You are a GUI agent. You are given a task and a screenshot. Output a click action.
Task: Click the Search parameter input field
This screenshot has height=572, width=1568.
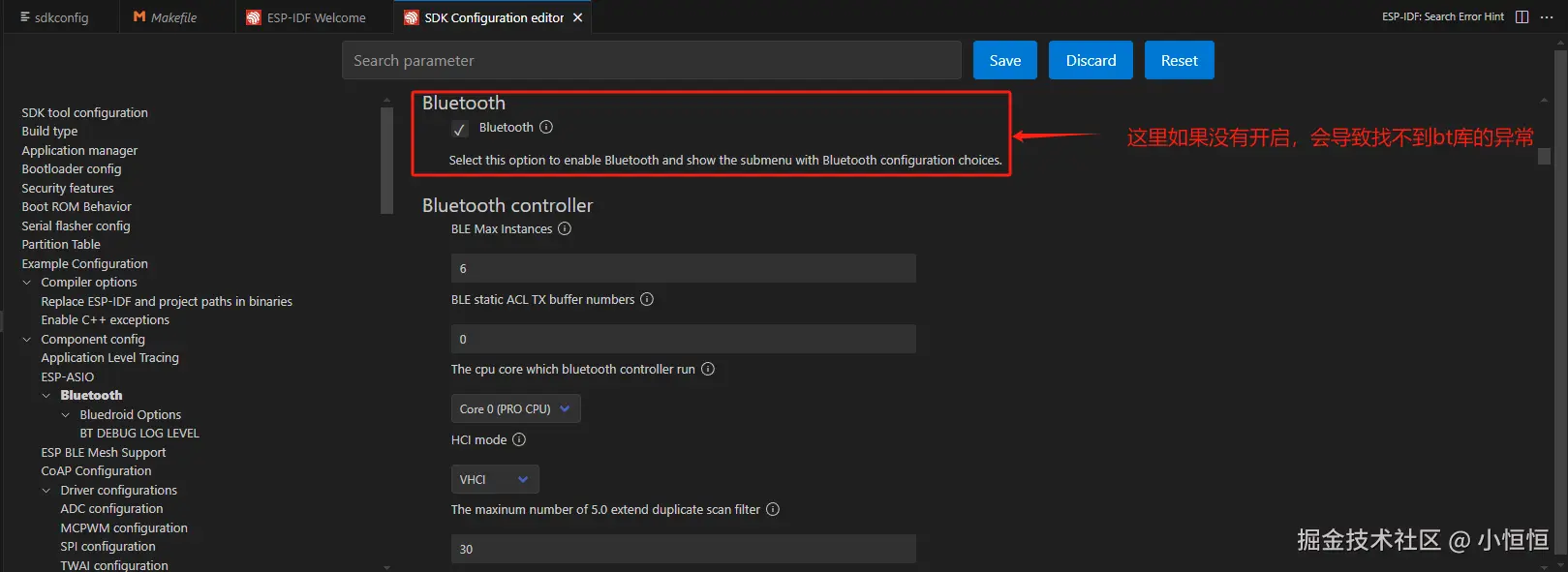(651, 60)
